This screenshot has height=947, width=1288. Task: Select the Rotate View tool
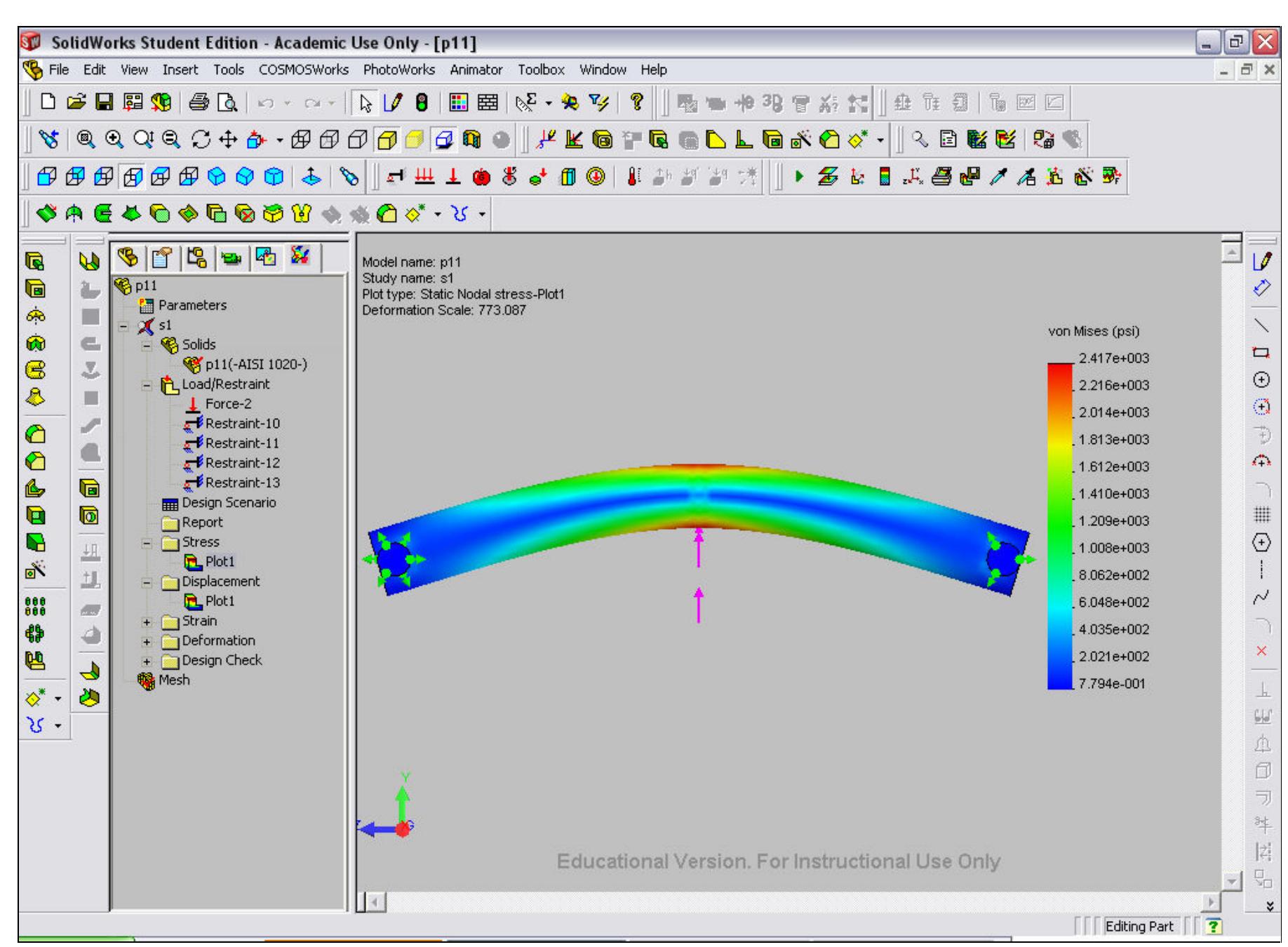(x=201, y=140)
